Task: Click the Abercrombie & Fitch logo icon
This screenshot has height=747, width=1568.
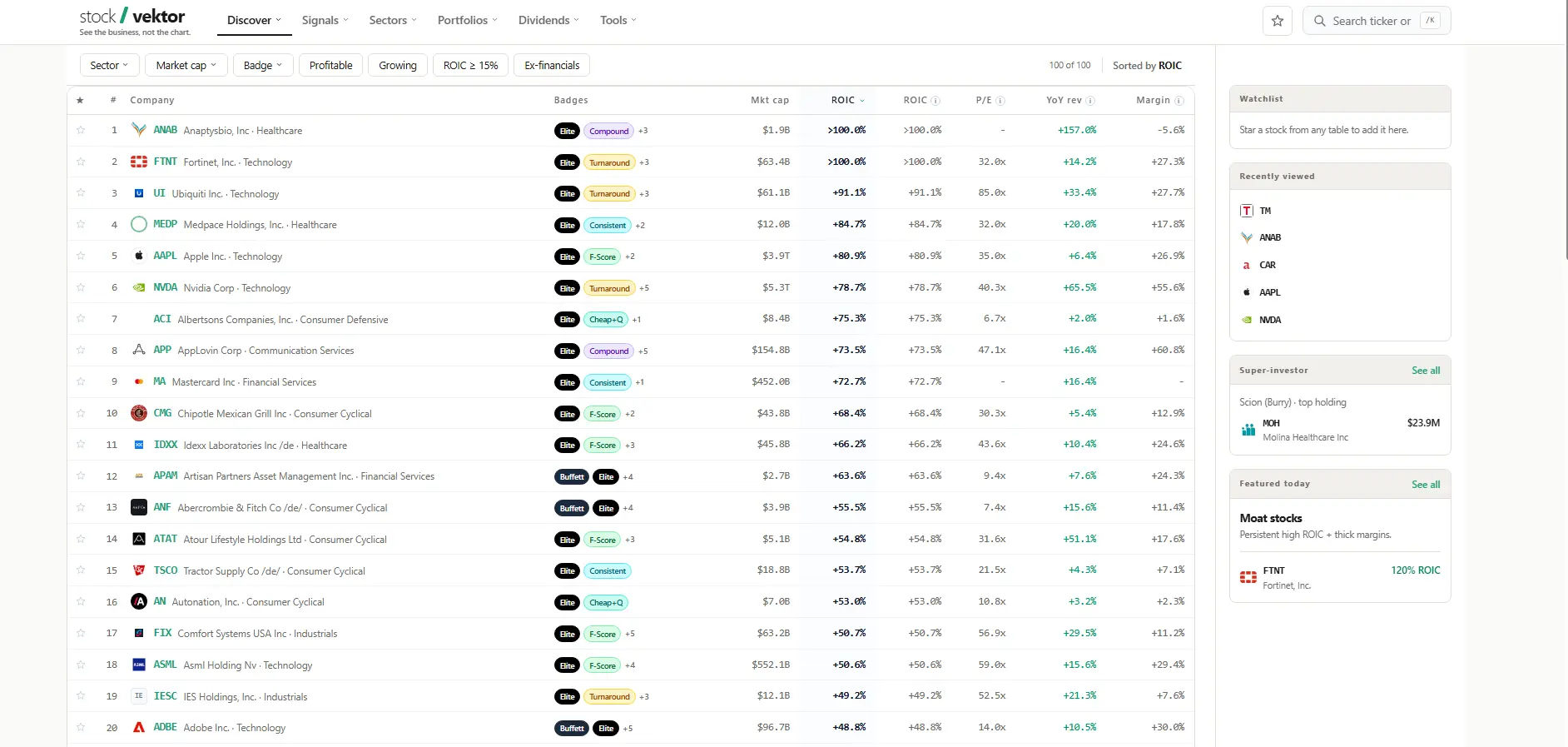Action: coord(139,507)
